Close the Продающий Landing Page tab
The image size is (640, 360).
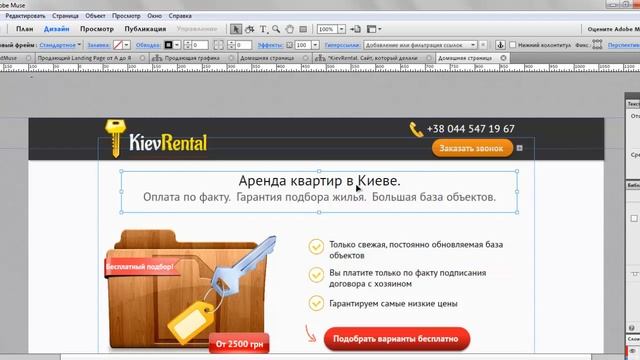tap(142, 58)
